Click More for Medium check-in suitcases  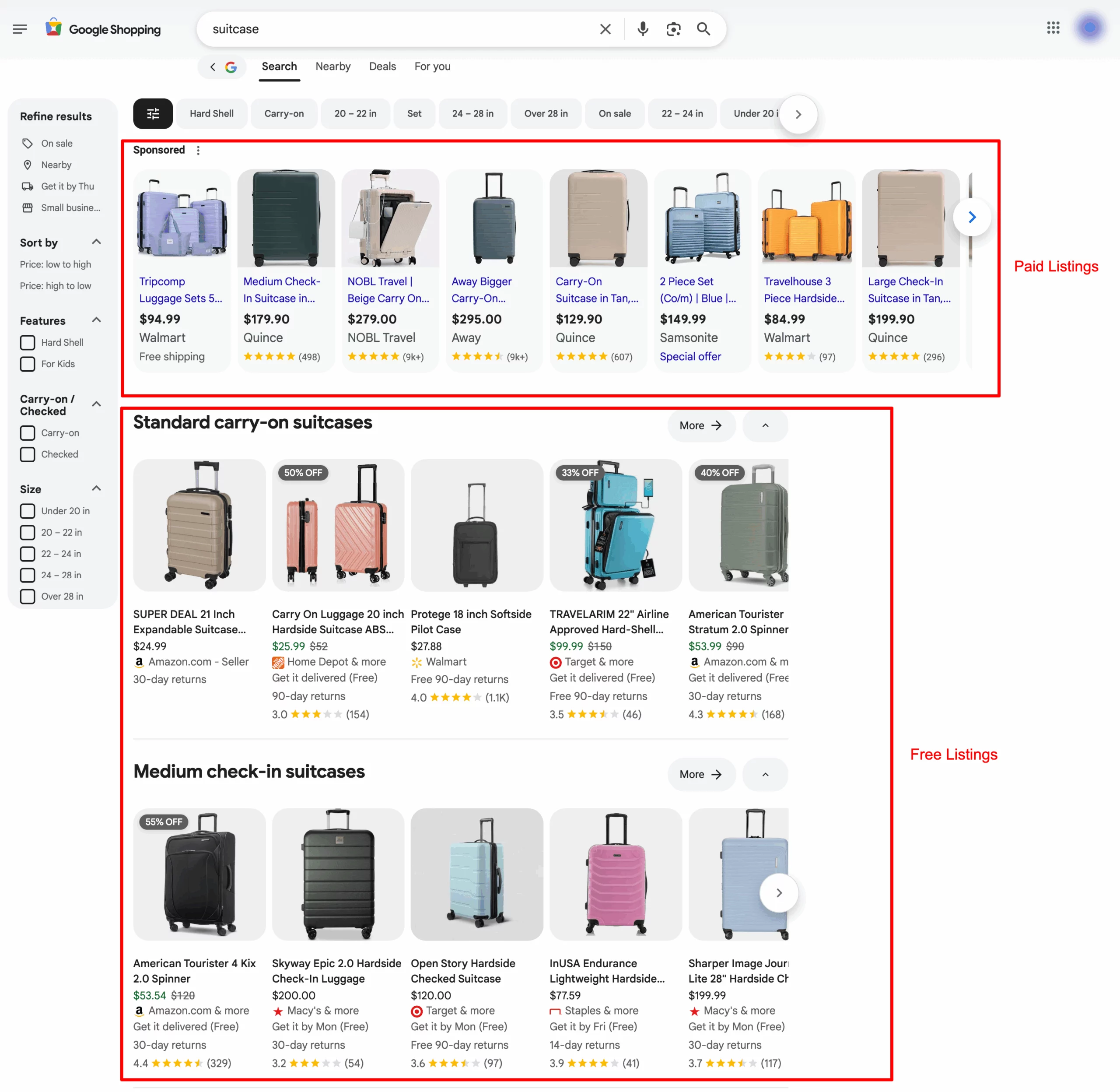point(701,775)
